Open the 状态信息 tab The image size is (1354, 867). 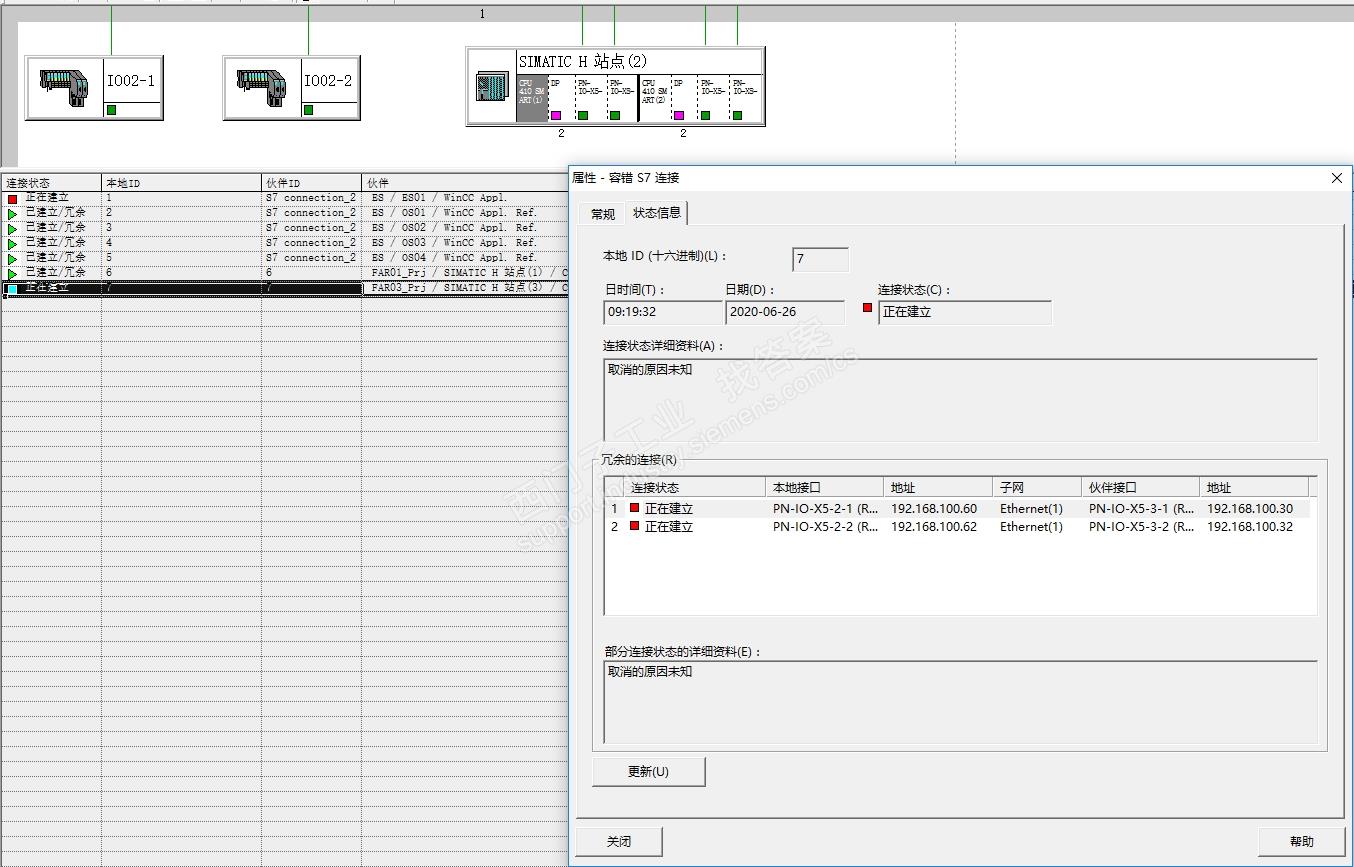coord(657,213)
